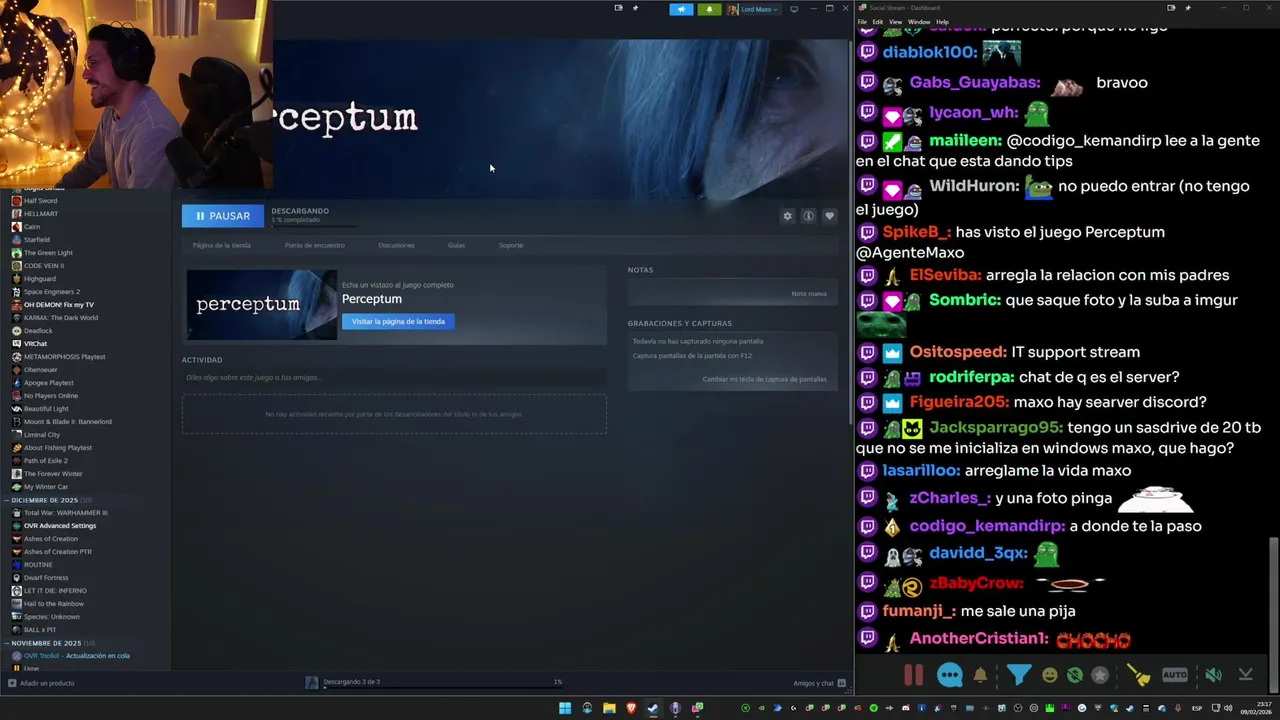Click the ESP language indicator in system tray
The height and width of the screenshot is (720, 1280).
click(1197, 708)
